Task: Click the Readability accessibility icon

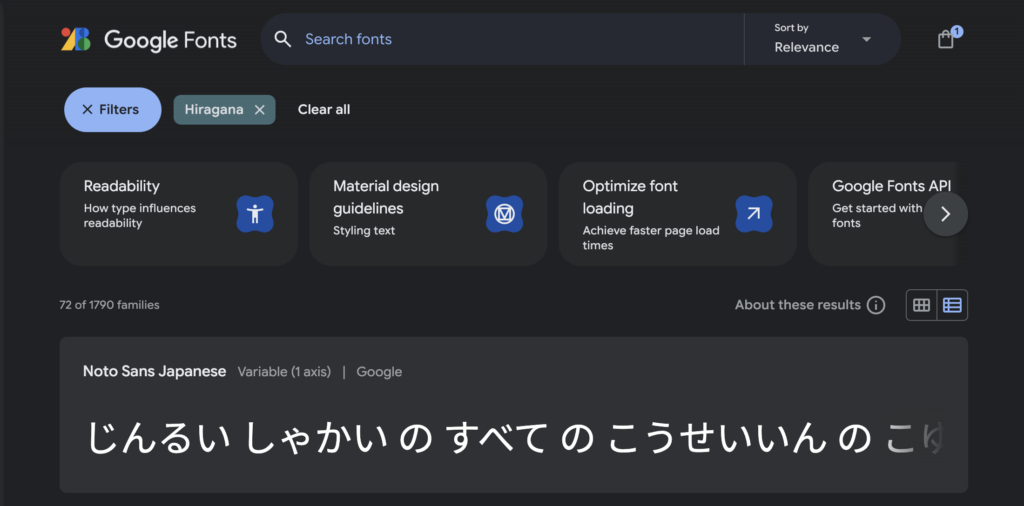Action: [255, 214]
